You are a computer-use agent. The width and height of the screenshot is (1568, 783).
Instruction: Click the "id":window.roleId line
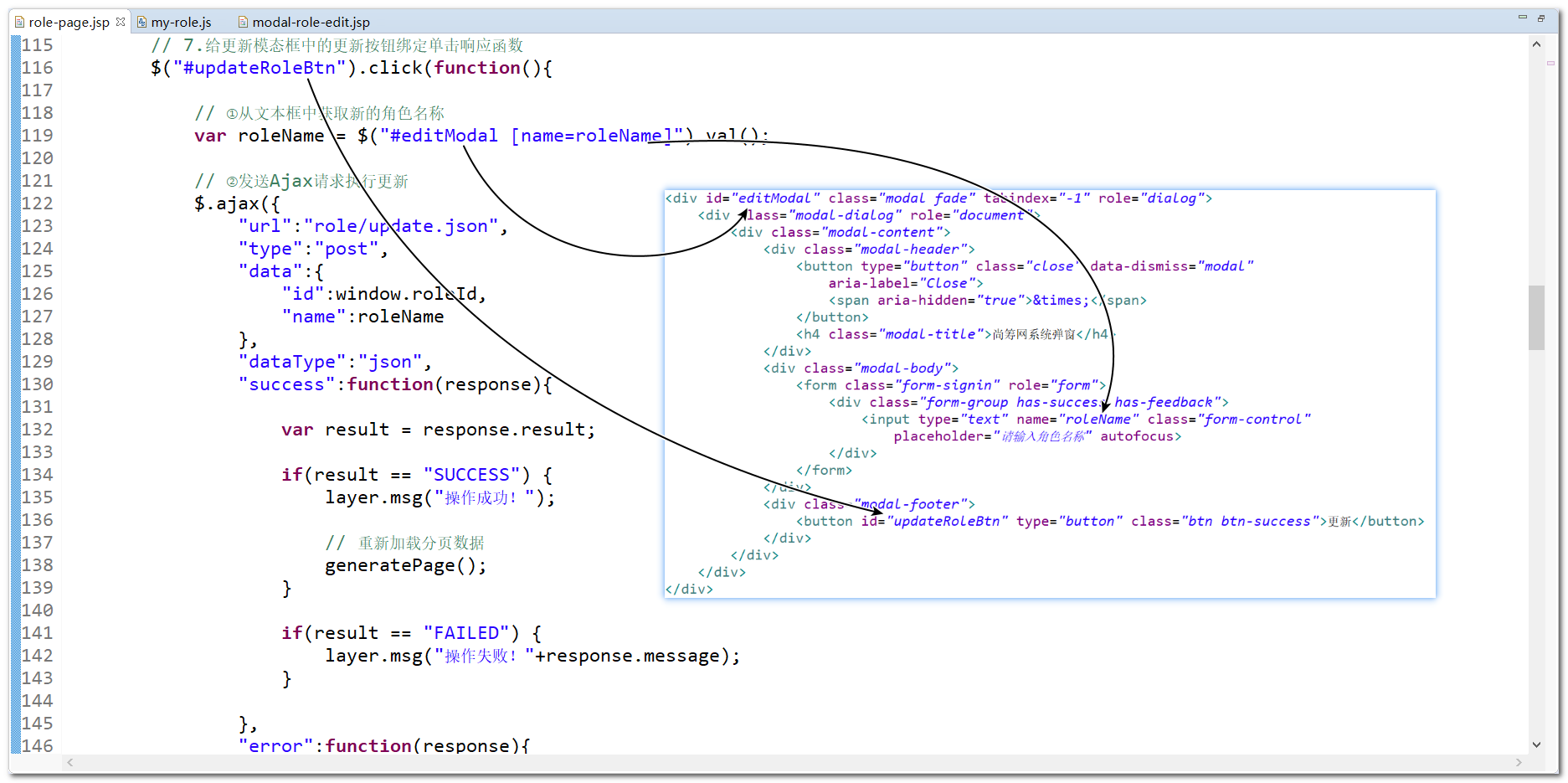click(x=383, y=294)
